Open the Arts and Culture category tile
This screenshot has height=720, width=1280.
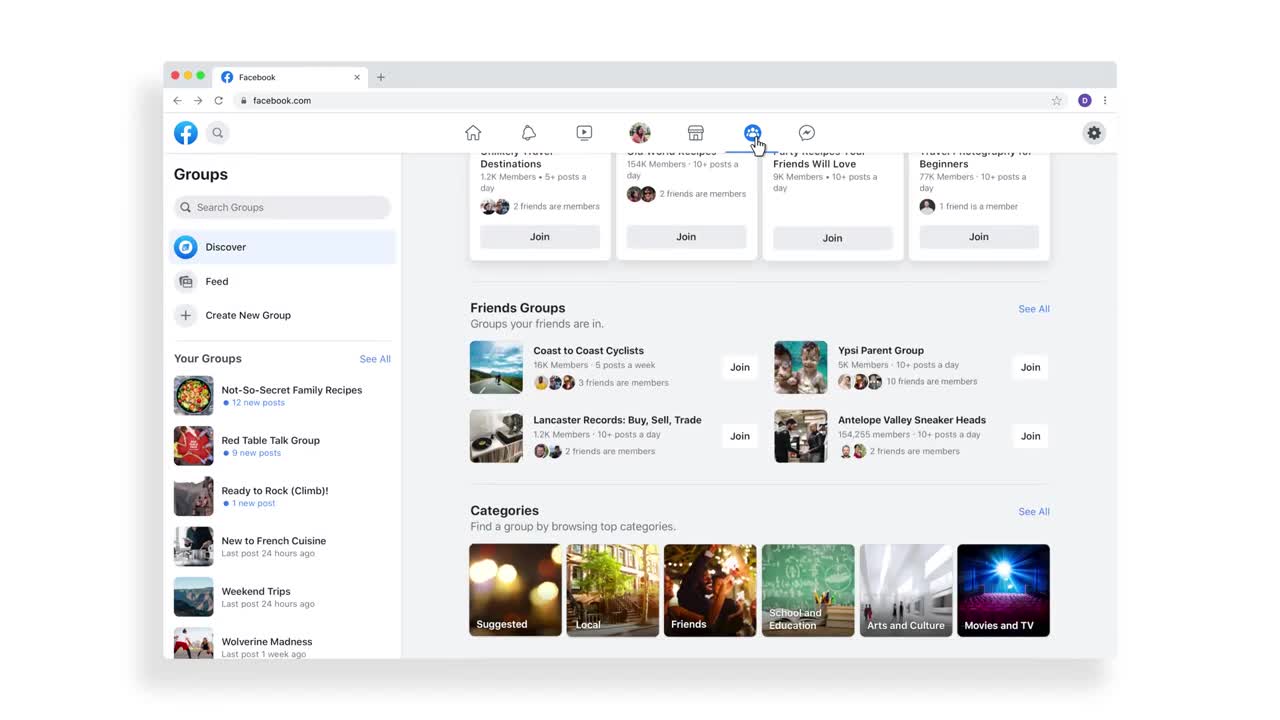906,590
